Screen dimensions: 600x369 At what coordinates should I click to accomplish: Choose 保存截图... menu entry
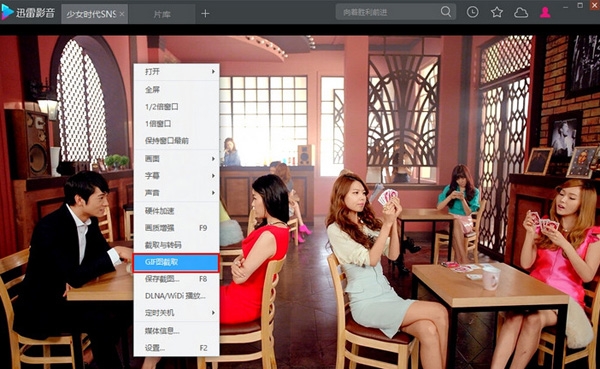[x=176, y=279]
